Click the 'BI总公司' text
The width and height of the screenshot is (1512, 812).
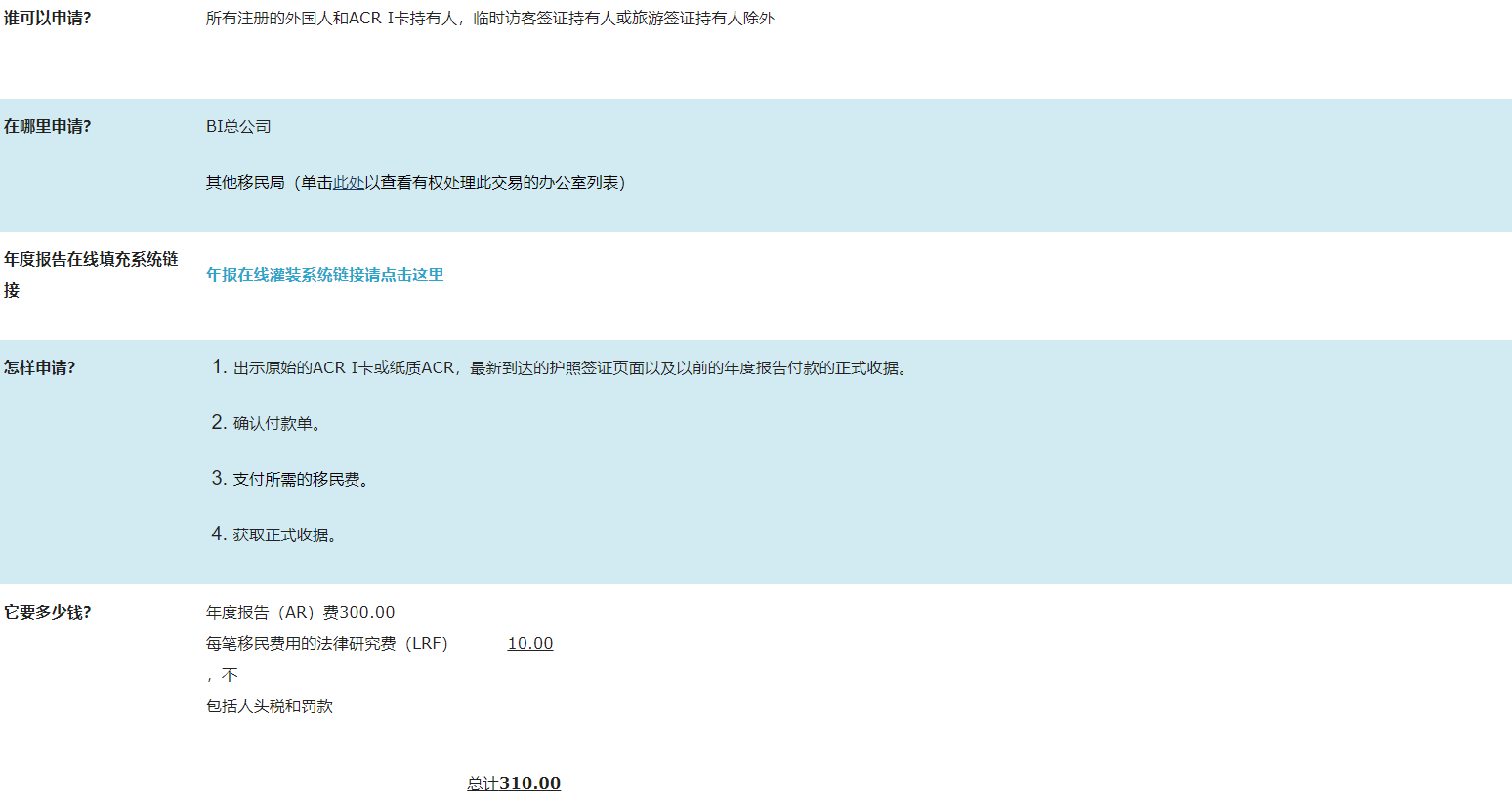[238, 127]
